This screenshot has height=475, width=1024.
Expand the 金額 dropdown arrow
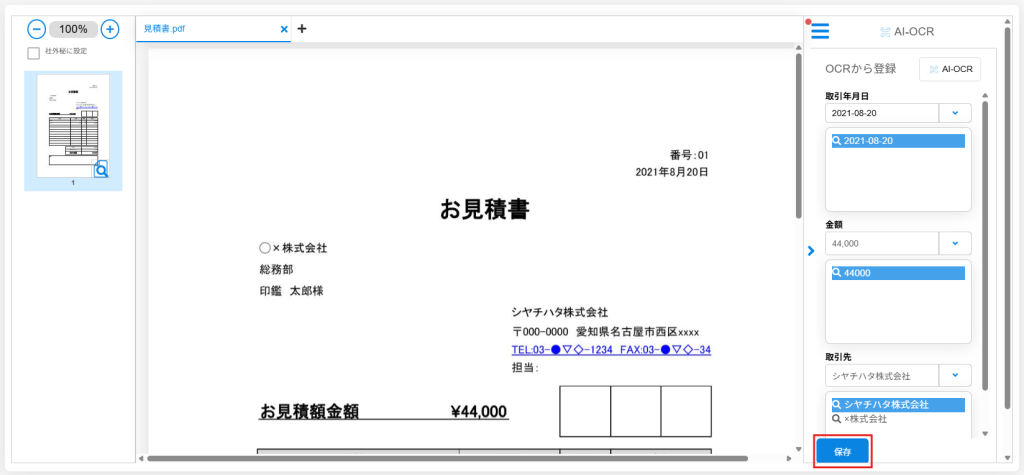[955, 243]
